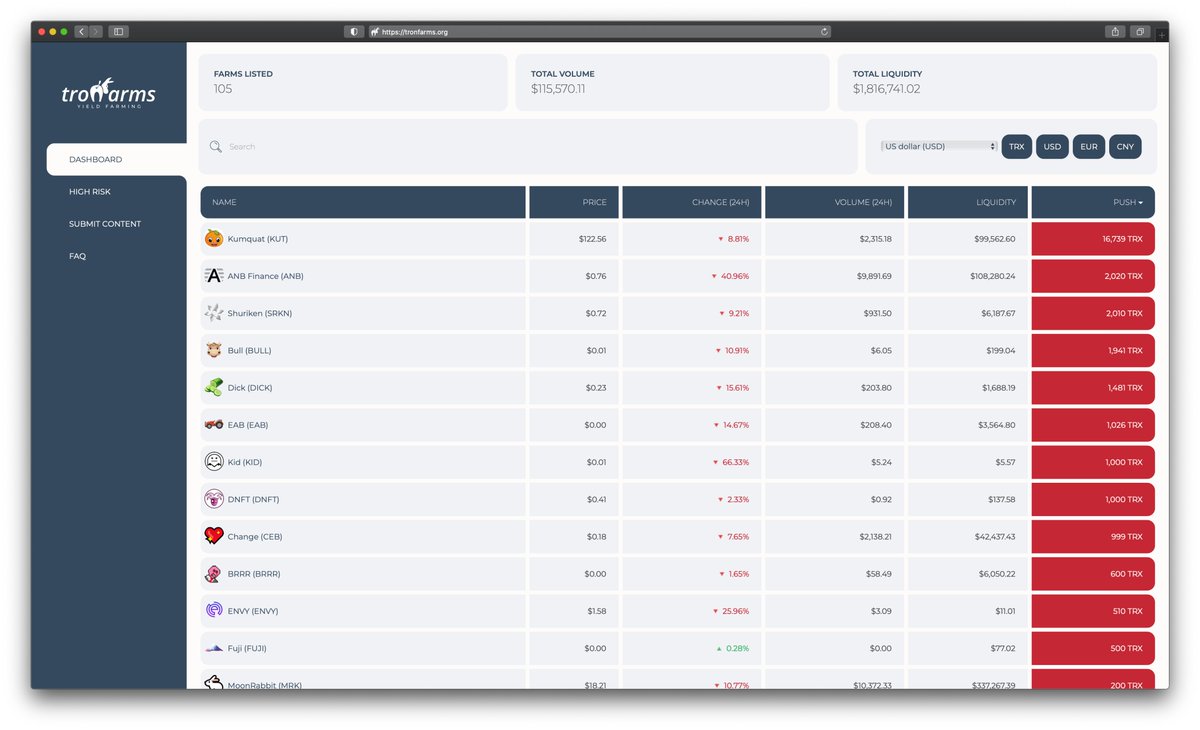Click the Kid (KID) face icon
Screen dimensions: 1200x730
tap(213, 462)
